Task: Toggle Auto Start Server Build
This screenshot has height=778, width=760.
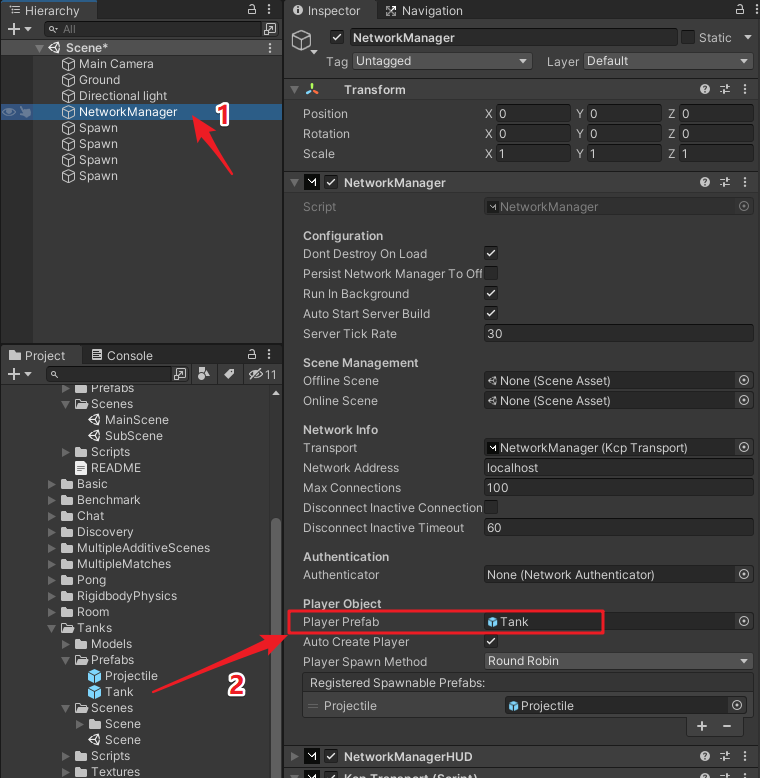Action: click(x=491, y=314)
